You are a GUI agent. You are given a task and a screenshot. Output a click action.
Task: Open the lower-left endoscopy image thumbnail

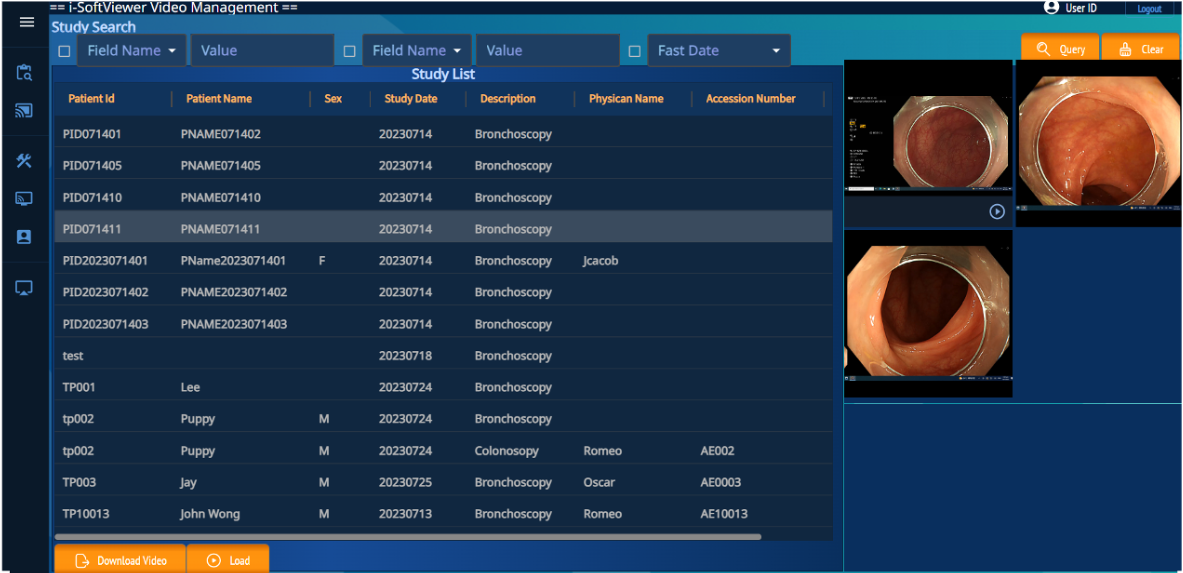point(928,314)
